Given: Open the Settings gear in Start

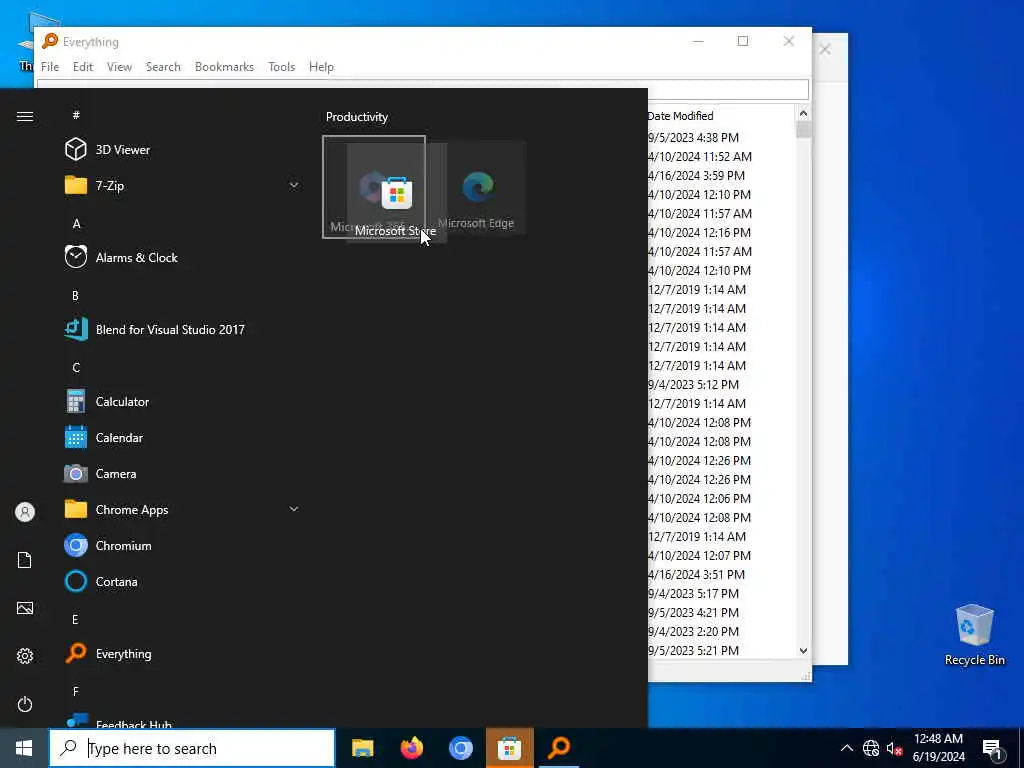Looking at the screenshot, I should [25, 656].
